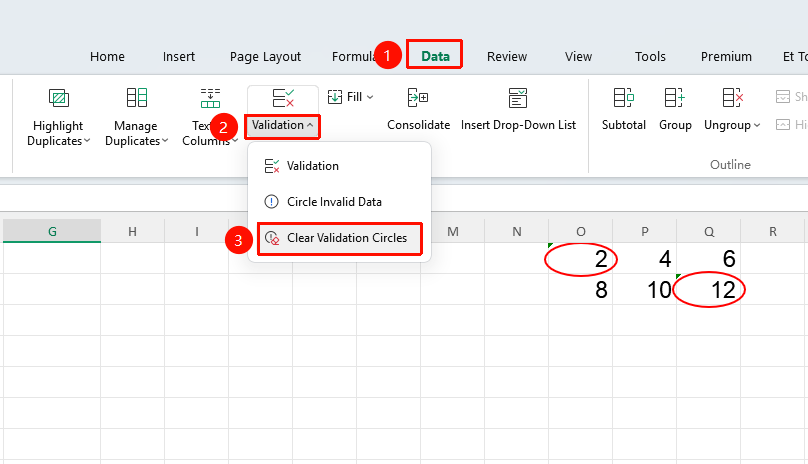
Task: Open the Formulas tab
Action: [x=354, y=57]
